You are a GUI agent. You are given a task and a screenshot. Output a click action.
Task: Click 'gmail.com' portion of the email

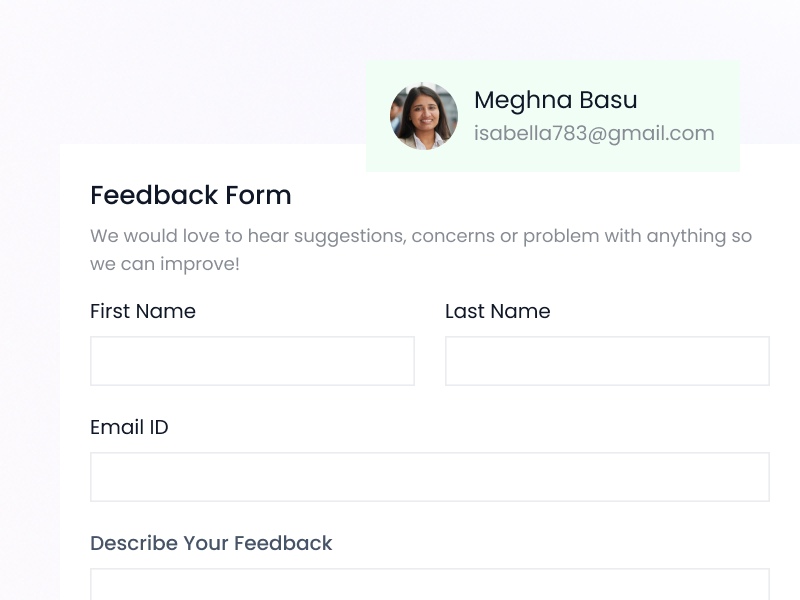[661, 133]
